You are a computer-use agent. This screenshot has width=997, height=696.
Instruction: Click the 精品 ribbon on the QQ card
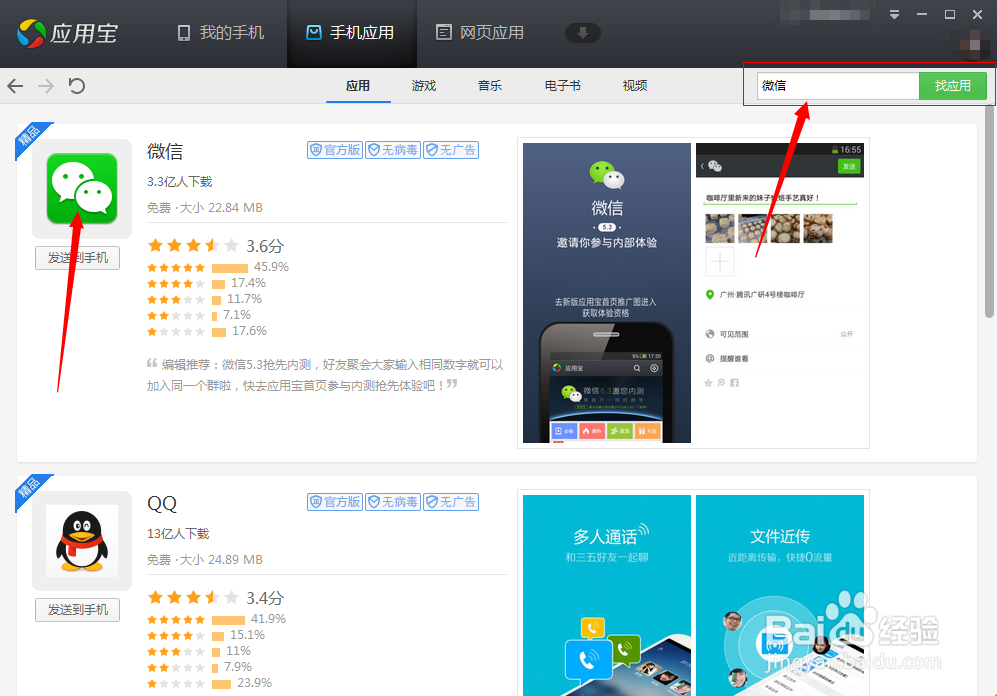point(30,488)
